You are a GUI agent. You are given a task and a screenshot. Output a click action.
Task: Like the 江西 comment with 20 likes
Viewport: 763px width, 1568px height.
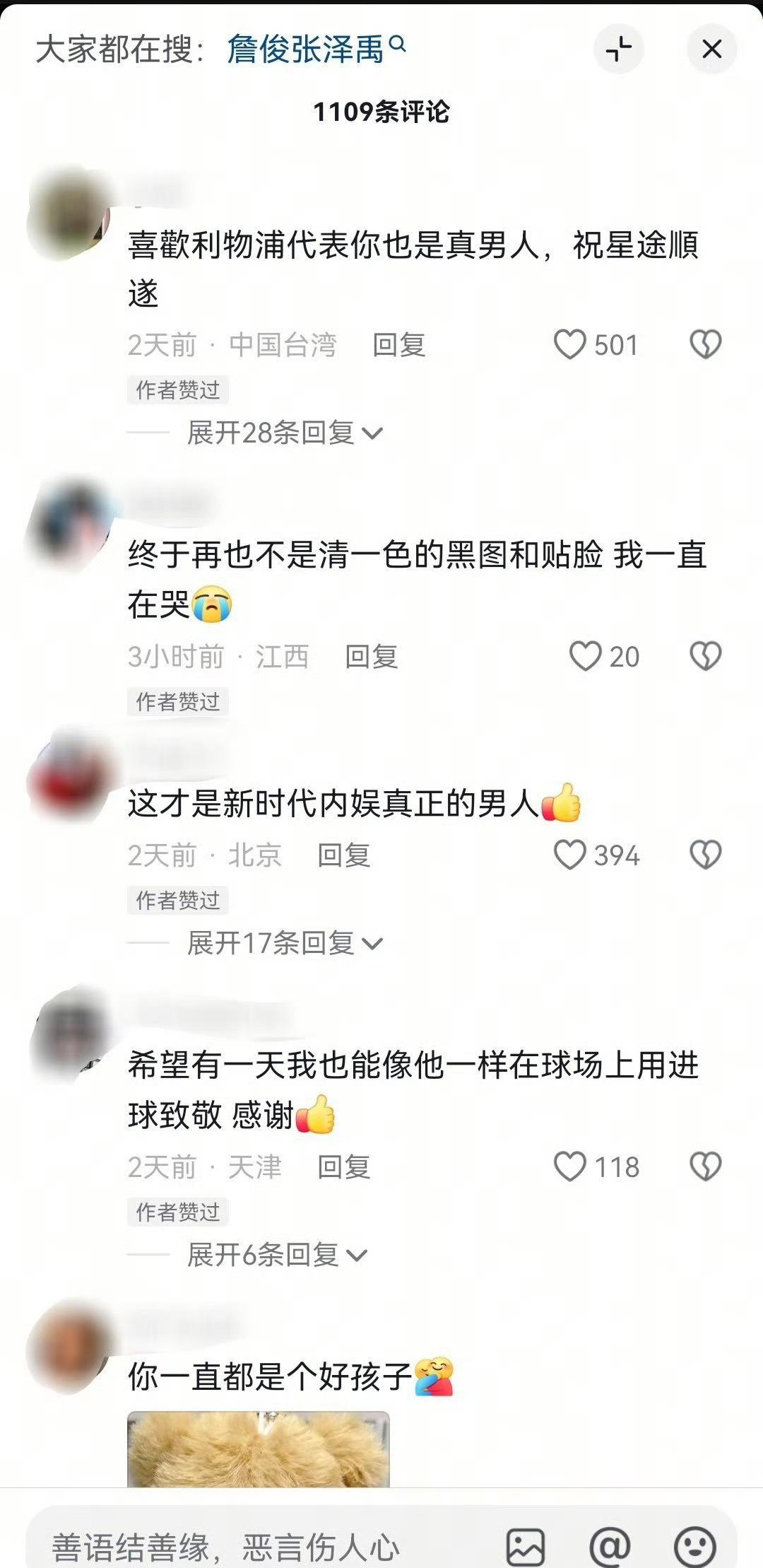[586, 656]
